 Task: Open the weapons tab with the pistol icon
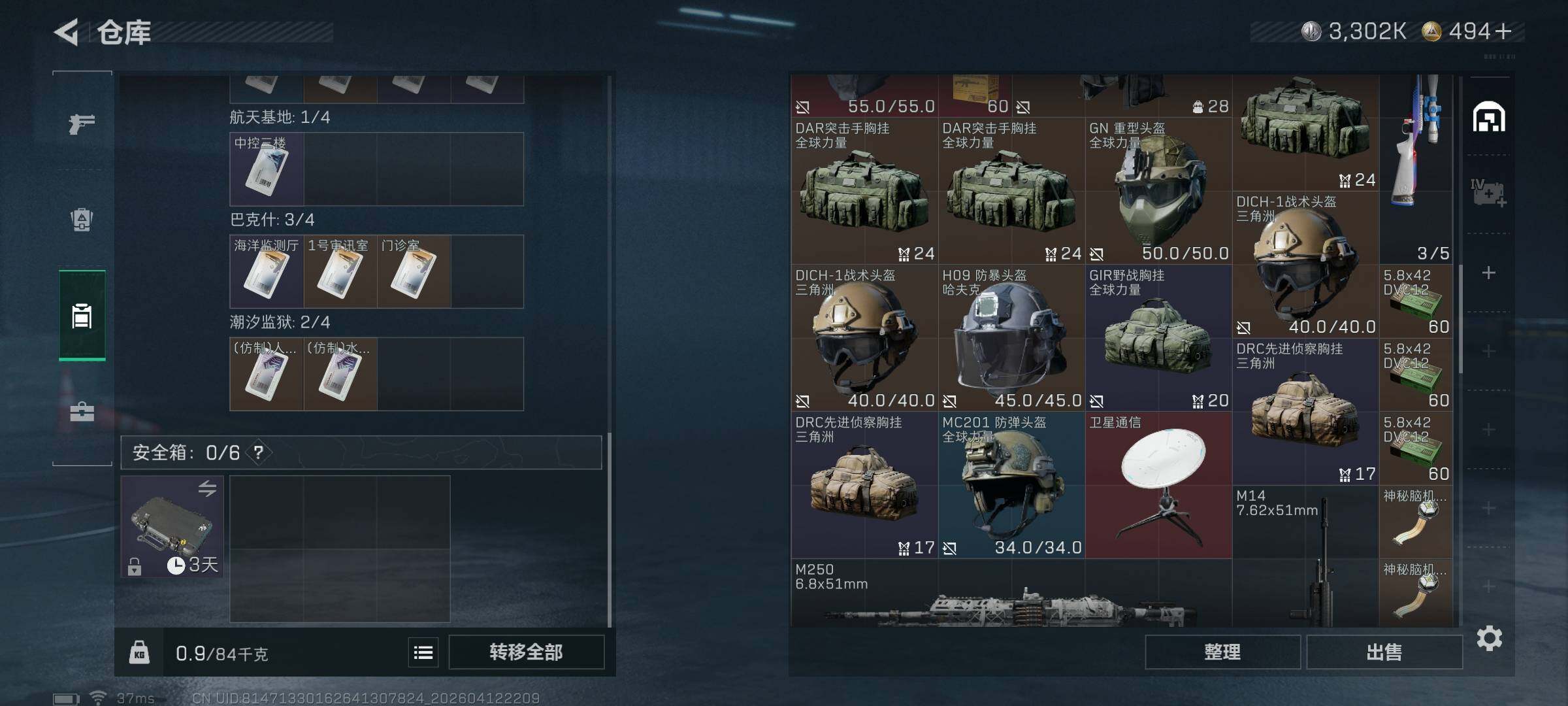click(82, 124)
